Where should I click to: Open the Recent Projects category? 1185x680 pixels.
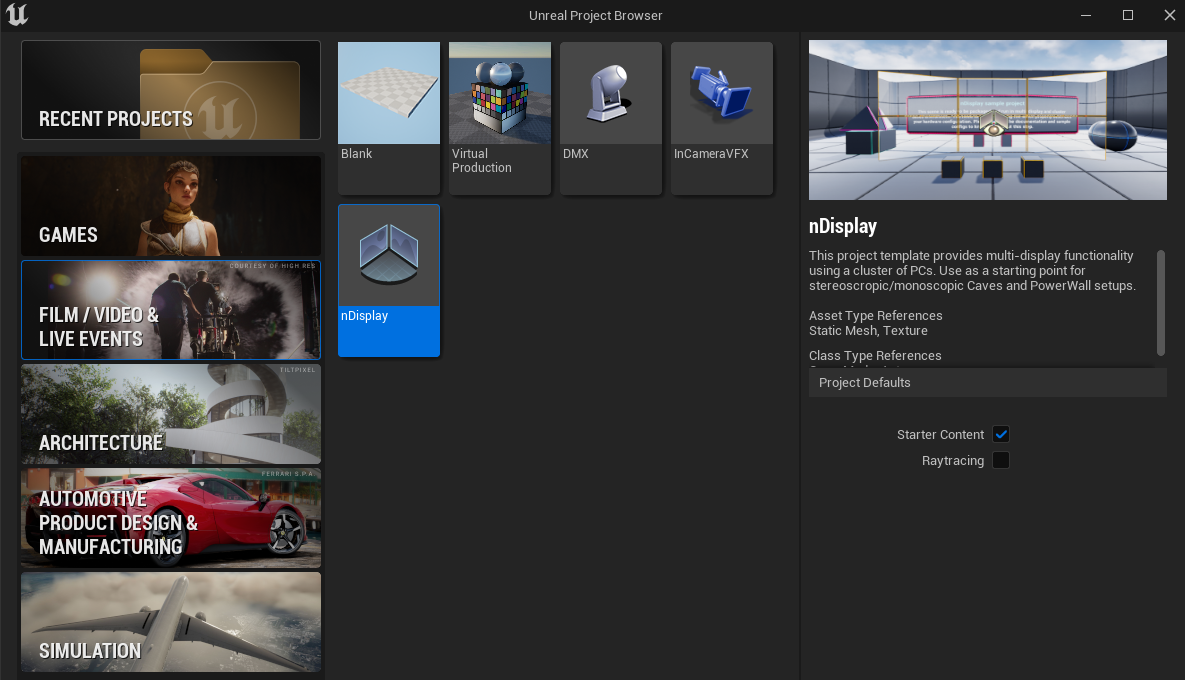pos(171,90)
